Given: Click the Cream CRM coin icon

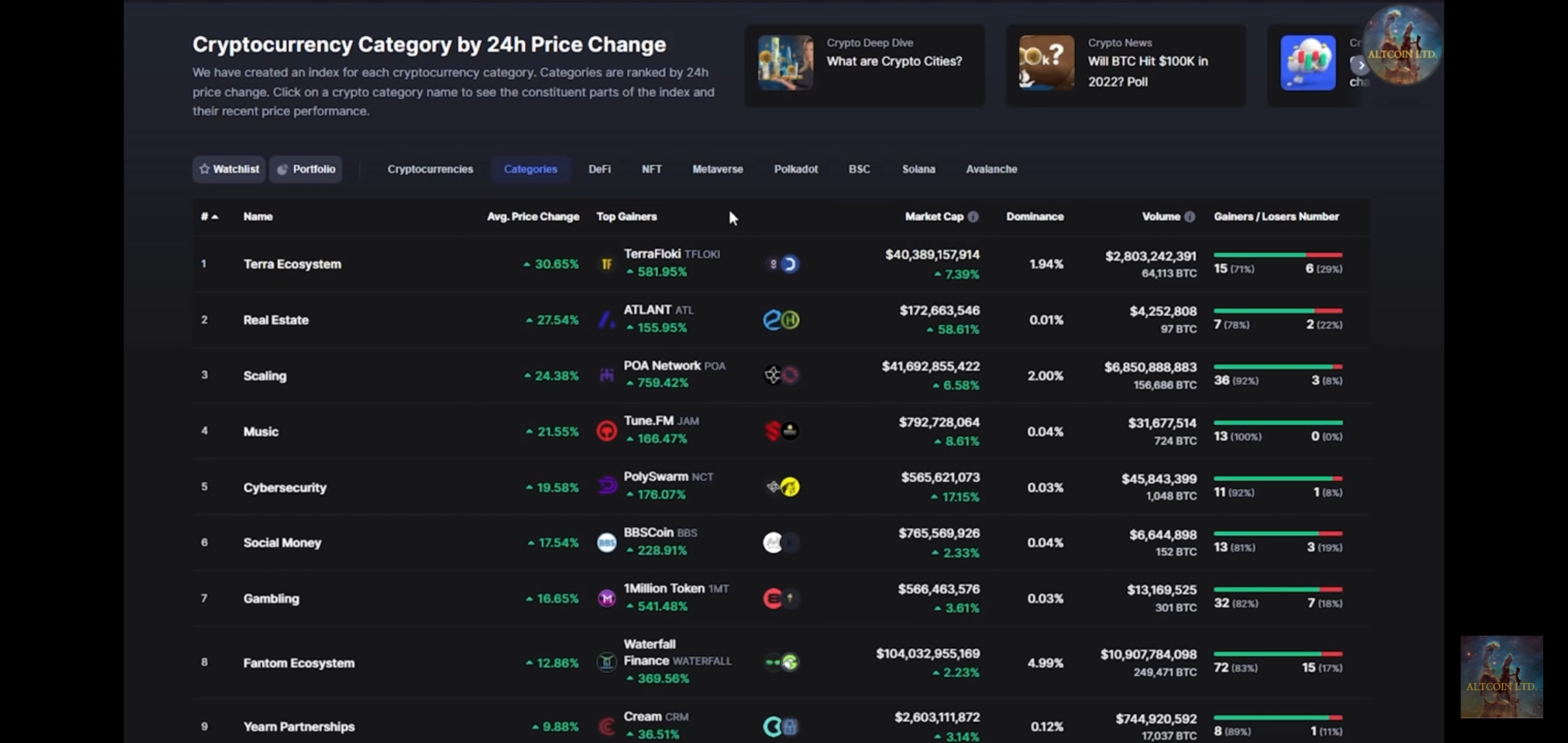Looking at the screenshot, I should coord(607,726).
